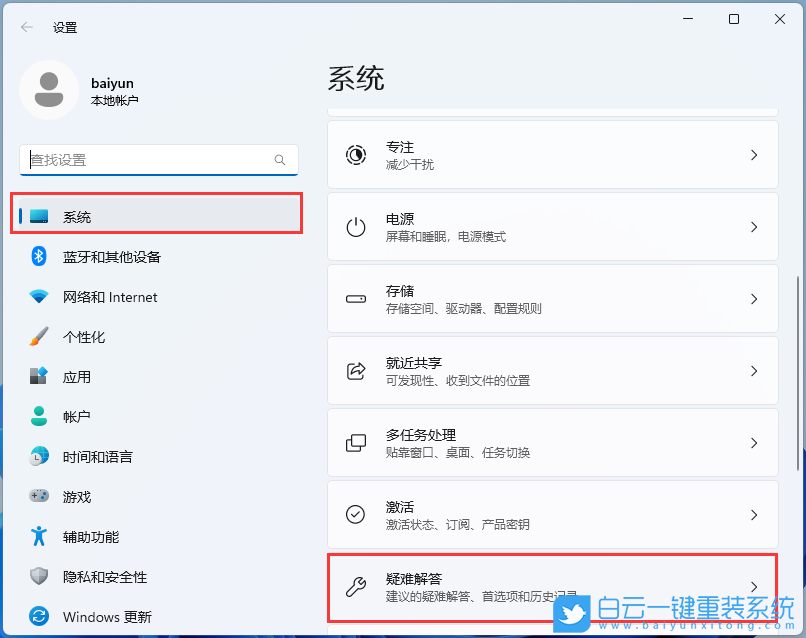Expand the Multitasking settings chevron
806x638 pixels.
click(x=753, y=443)
